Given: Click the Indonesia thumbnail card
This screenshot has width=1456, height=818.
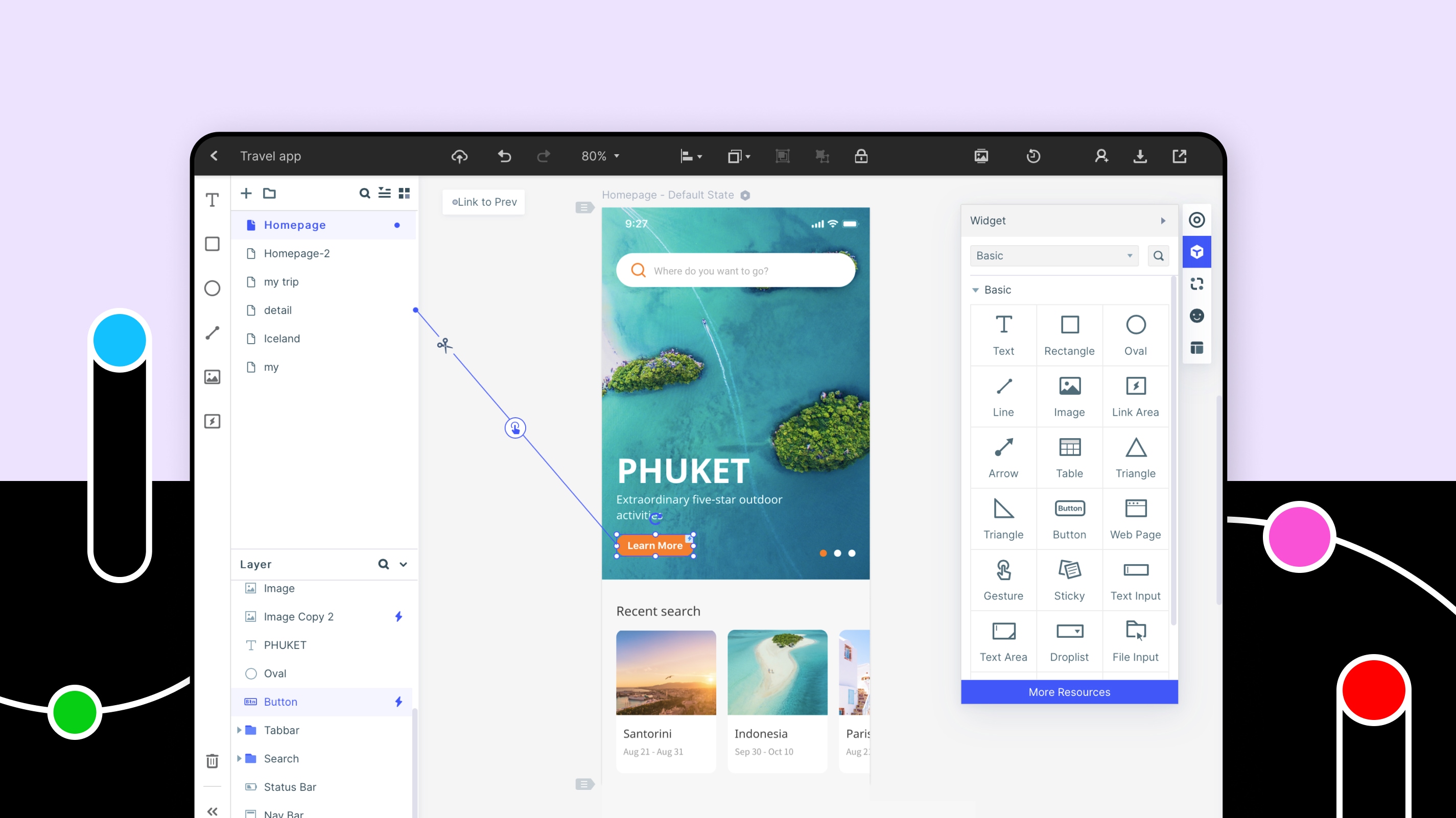Looking at the screenshot, I should click(777, 701).
